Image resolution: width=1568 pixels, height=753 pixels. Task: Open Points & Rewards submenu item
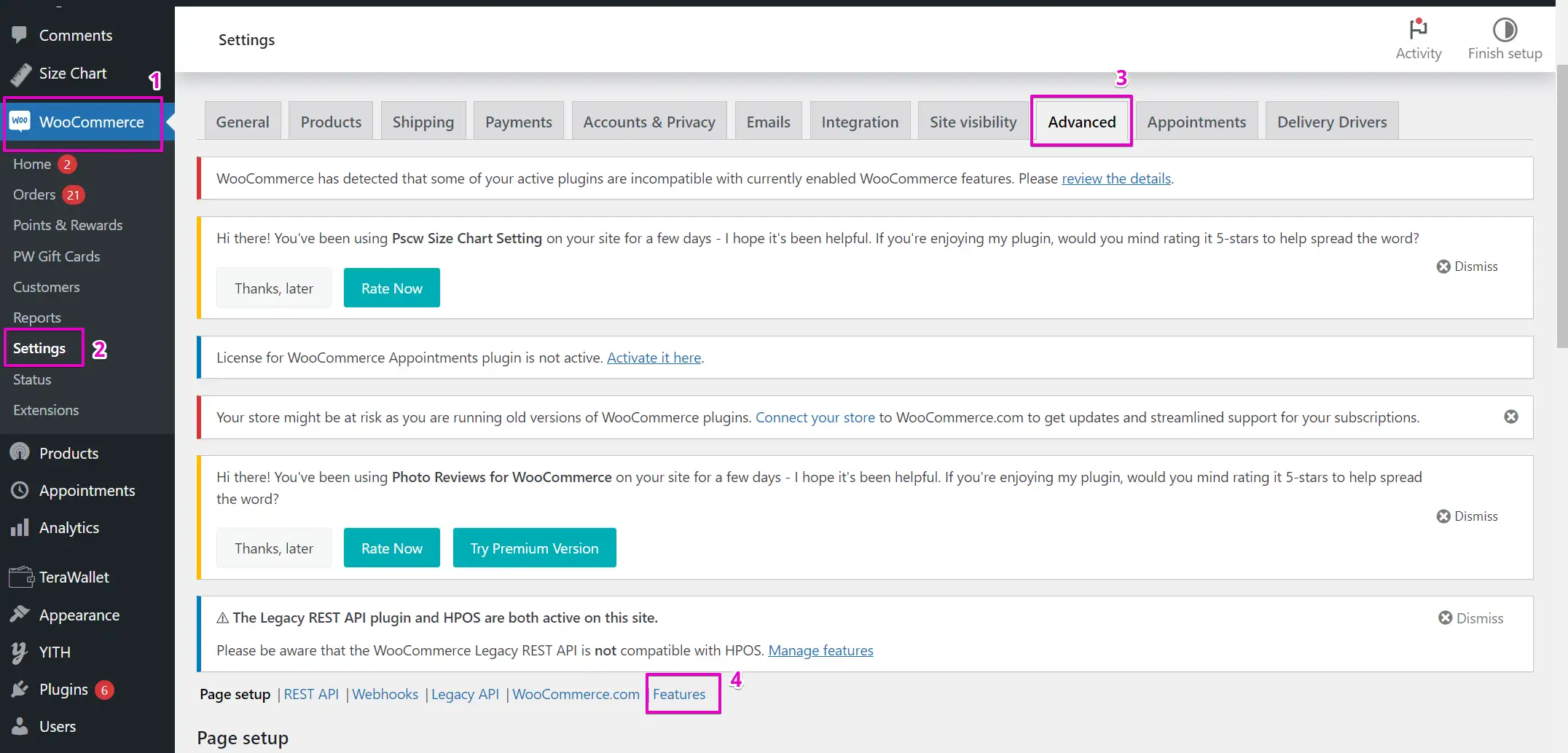(x=68, y=225)
